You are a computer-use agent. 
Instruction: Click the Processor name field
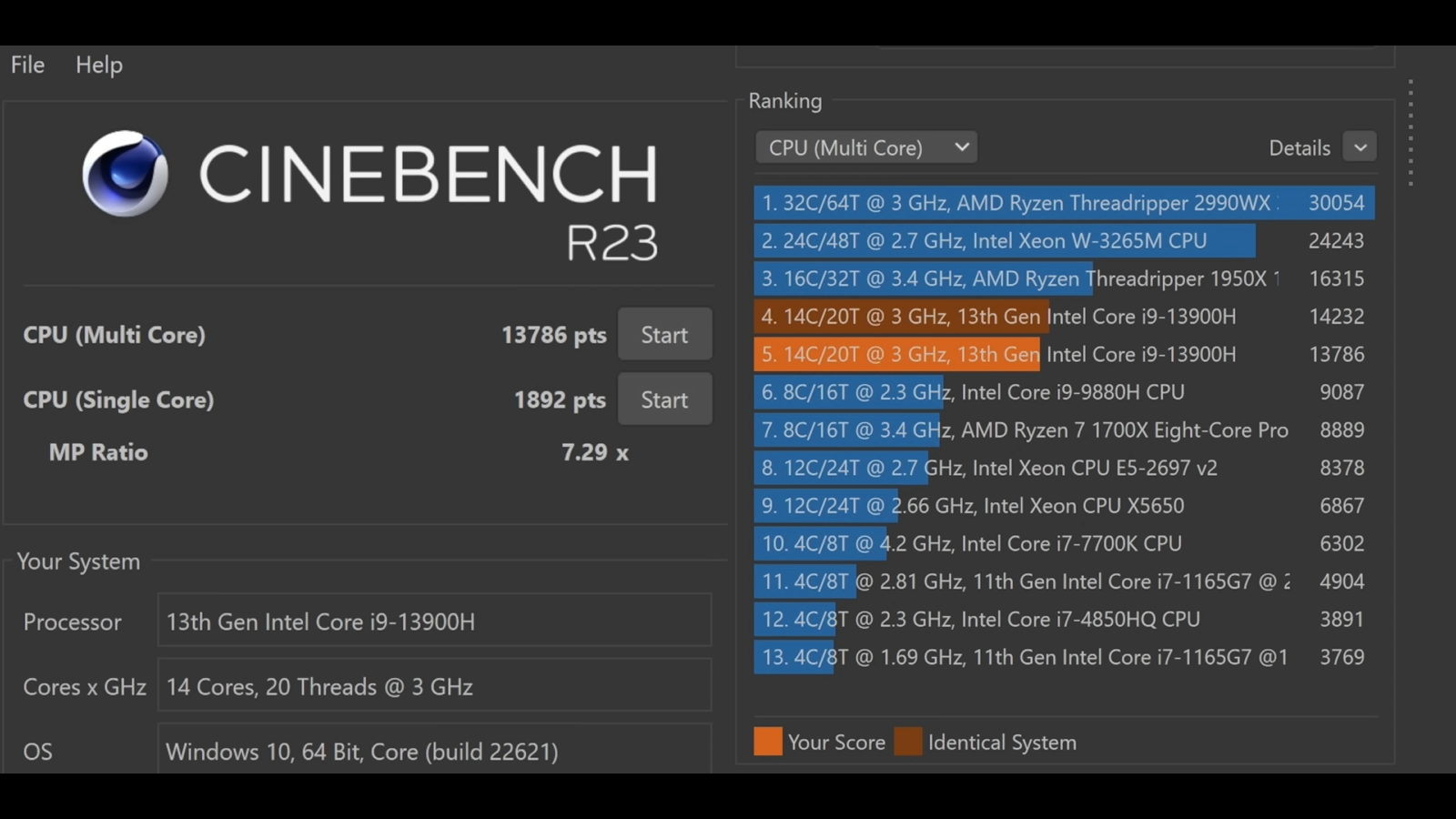pyautogui.click(x=434, y=622)
